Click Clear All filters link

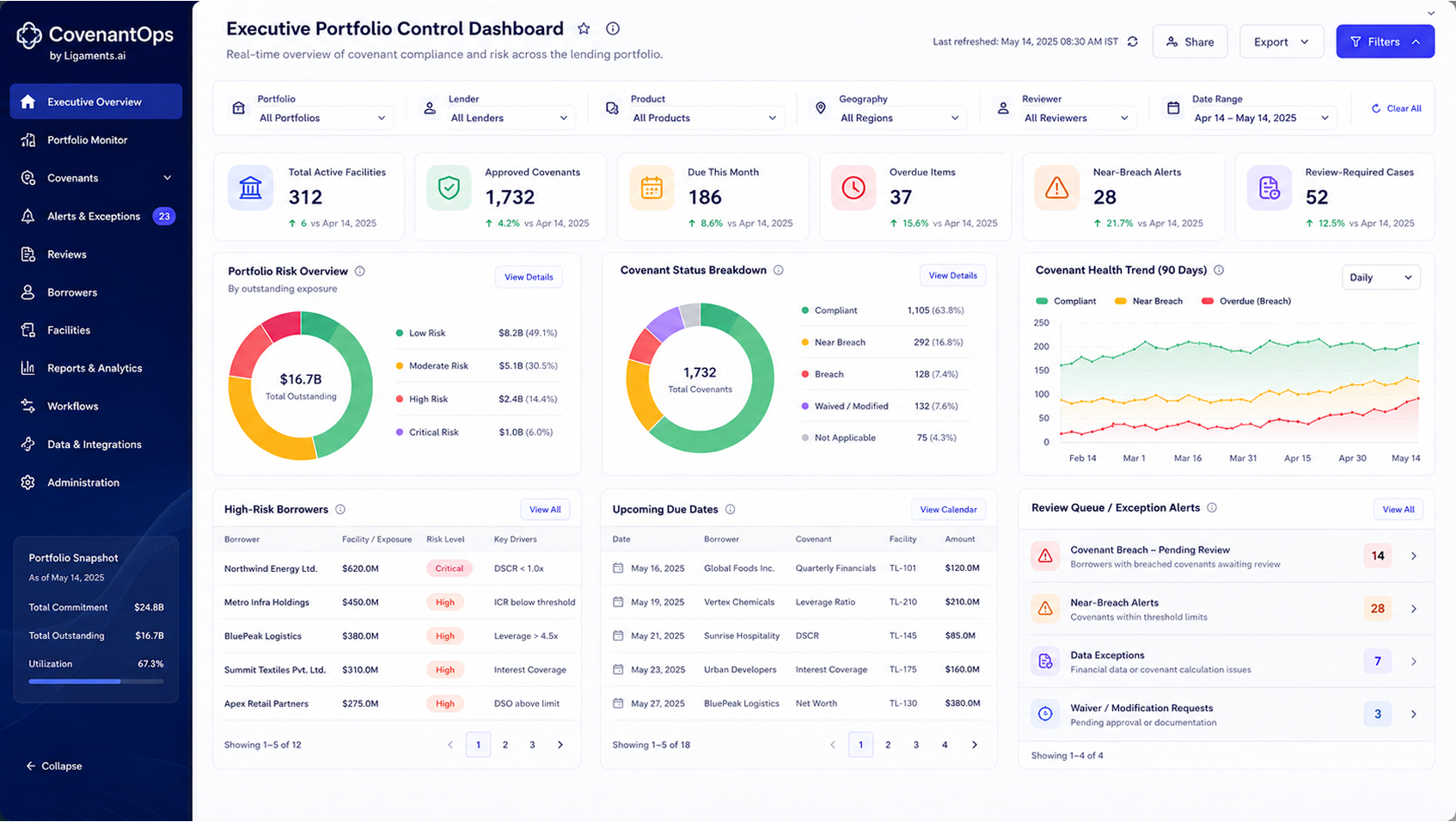(x=1396, y=108)
